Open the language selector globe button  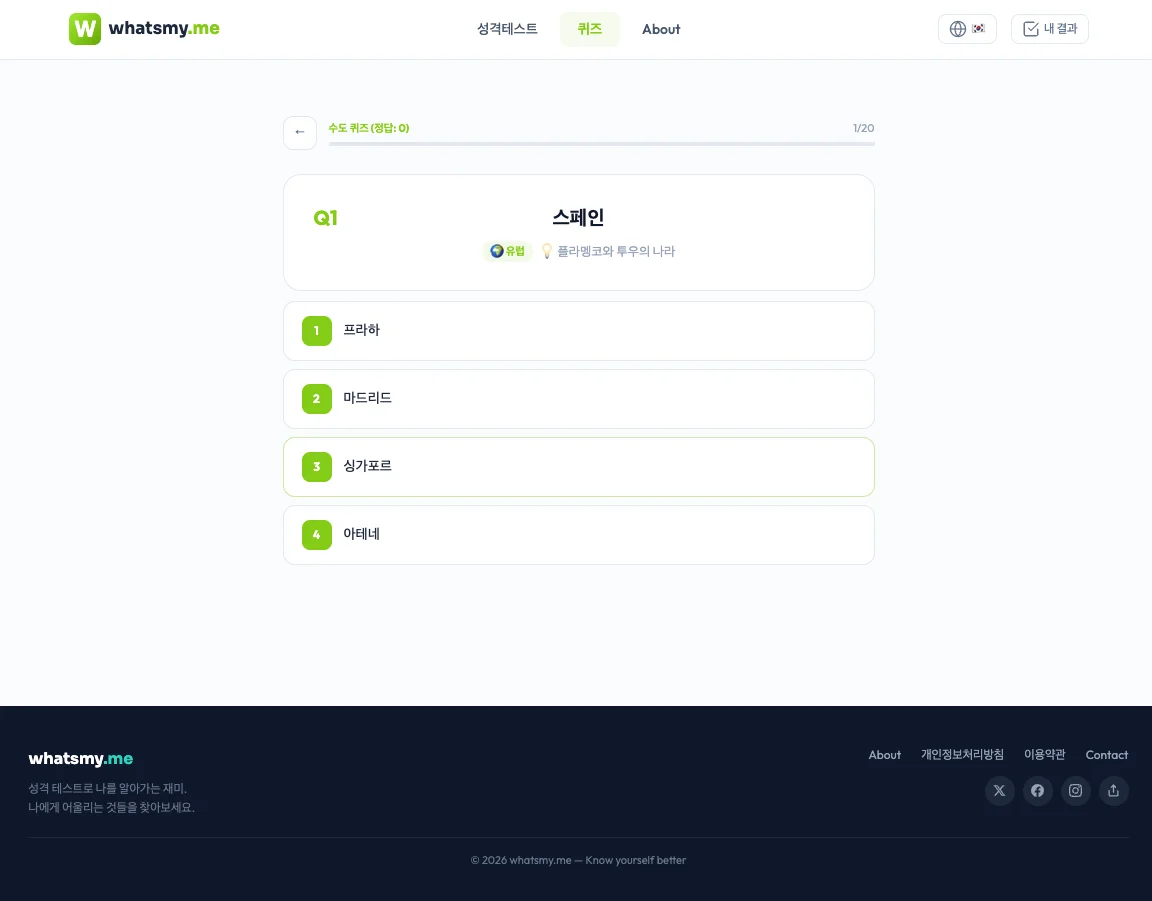(x=967, y=29)
